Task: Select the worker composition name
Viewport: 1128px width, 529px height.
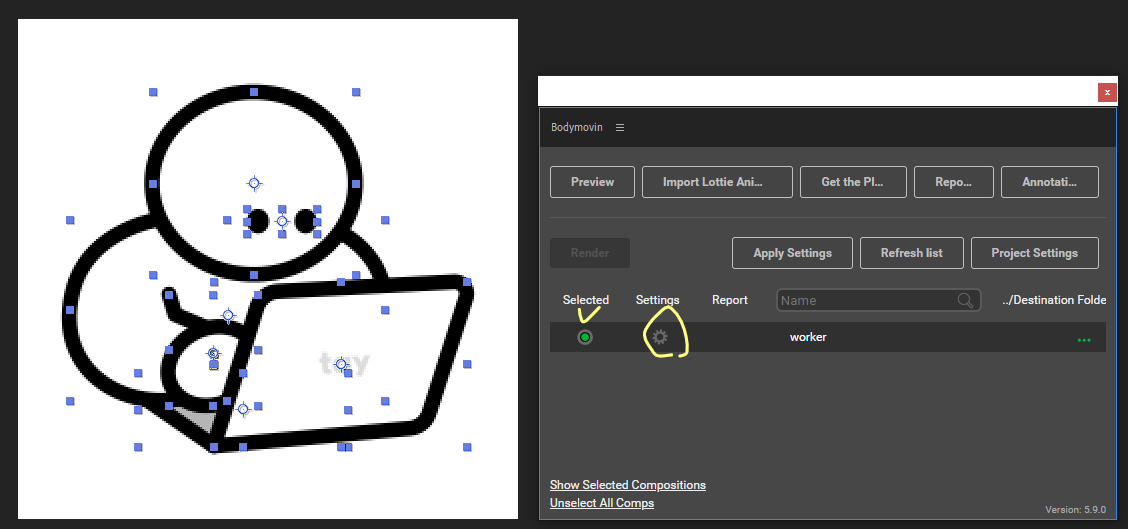Action: [808, 337]
